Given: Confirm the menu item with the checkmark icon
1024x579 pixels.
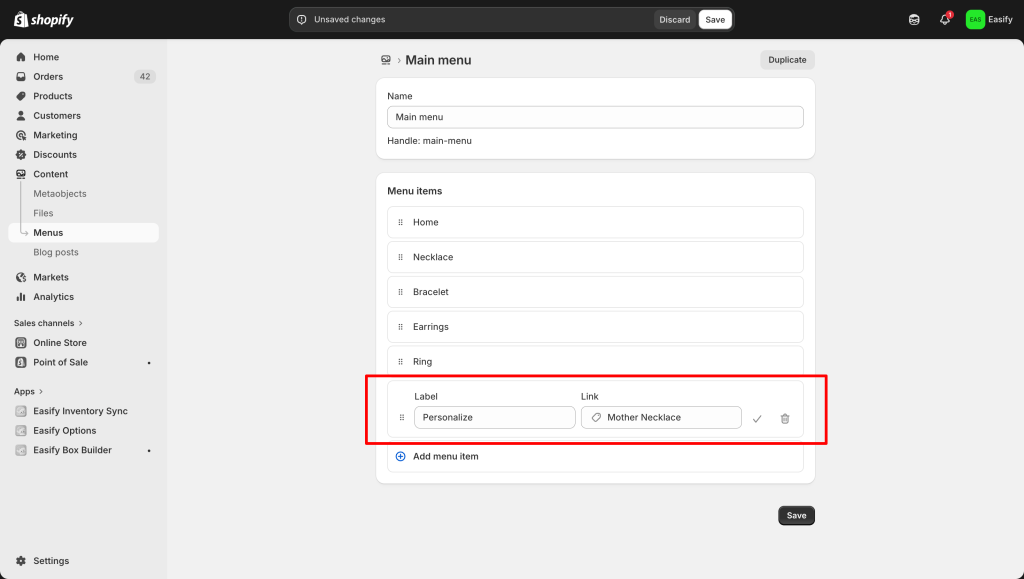Looking at the screenshot, I should pyautogui.click(x=757, y=418).
